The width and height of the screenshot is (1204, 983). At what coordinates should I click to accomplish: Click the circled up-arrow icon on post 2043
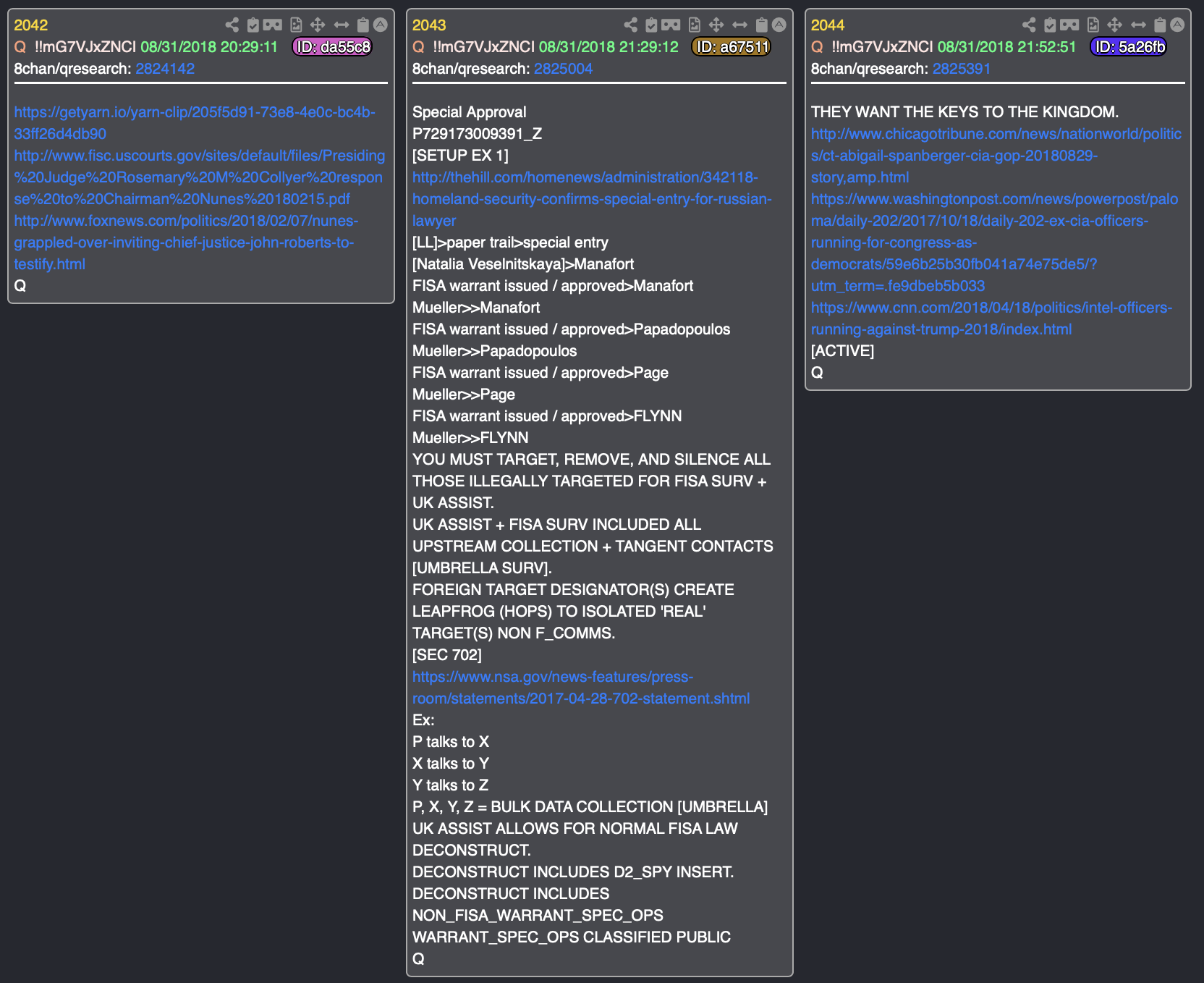[x=779, y=25]
